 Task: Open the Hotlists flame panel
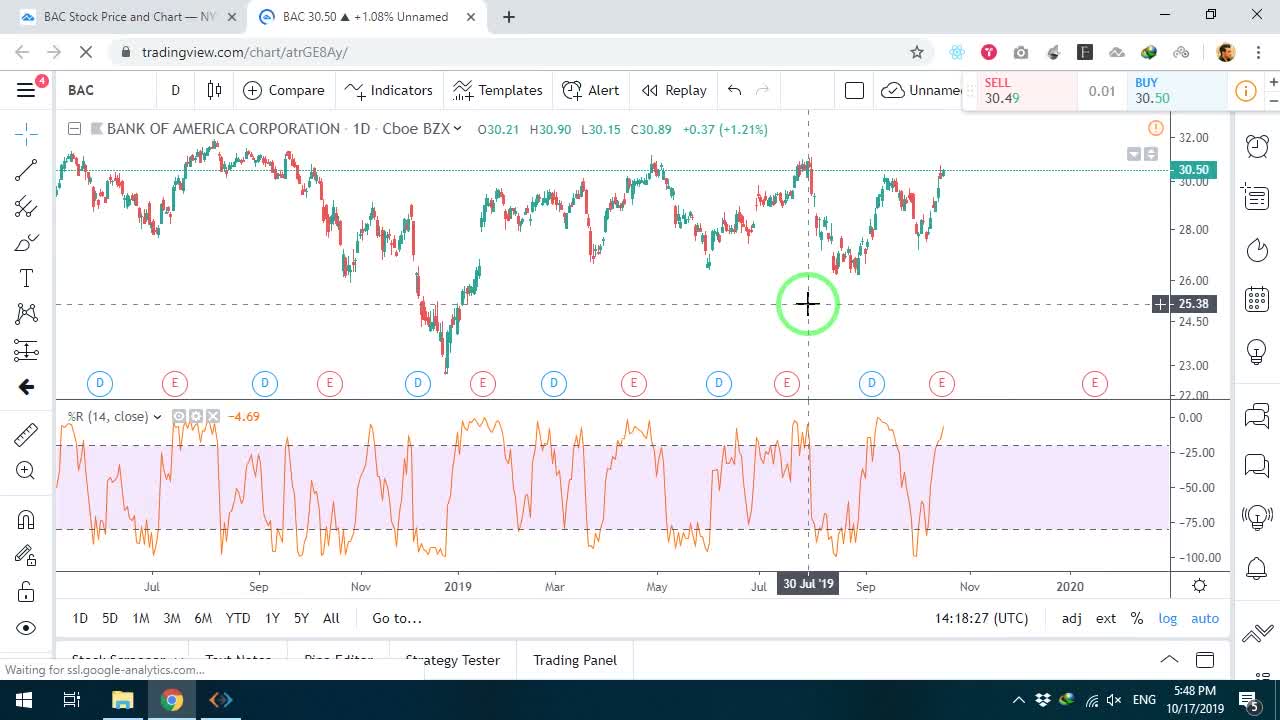[x=1257, y=249]
